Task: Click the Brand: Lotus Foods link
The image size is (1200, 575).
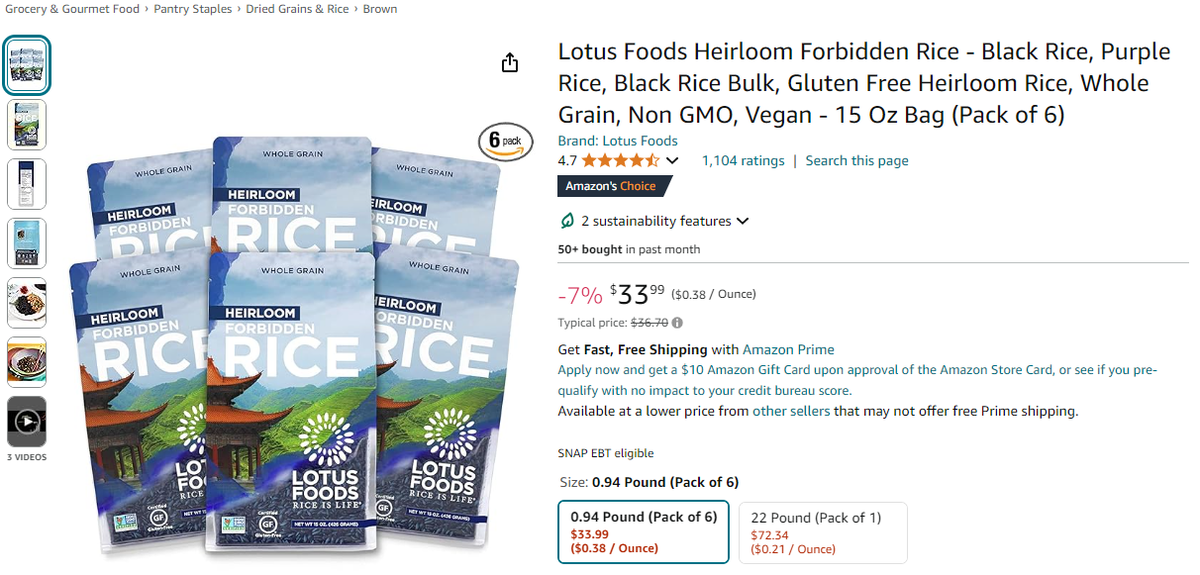Action: pos(617,141)
